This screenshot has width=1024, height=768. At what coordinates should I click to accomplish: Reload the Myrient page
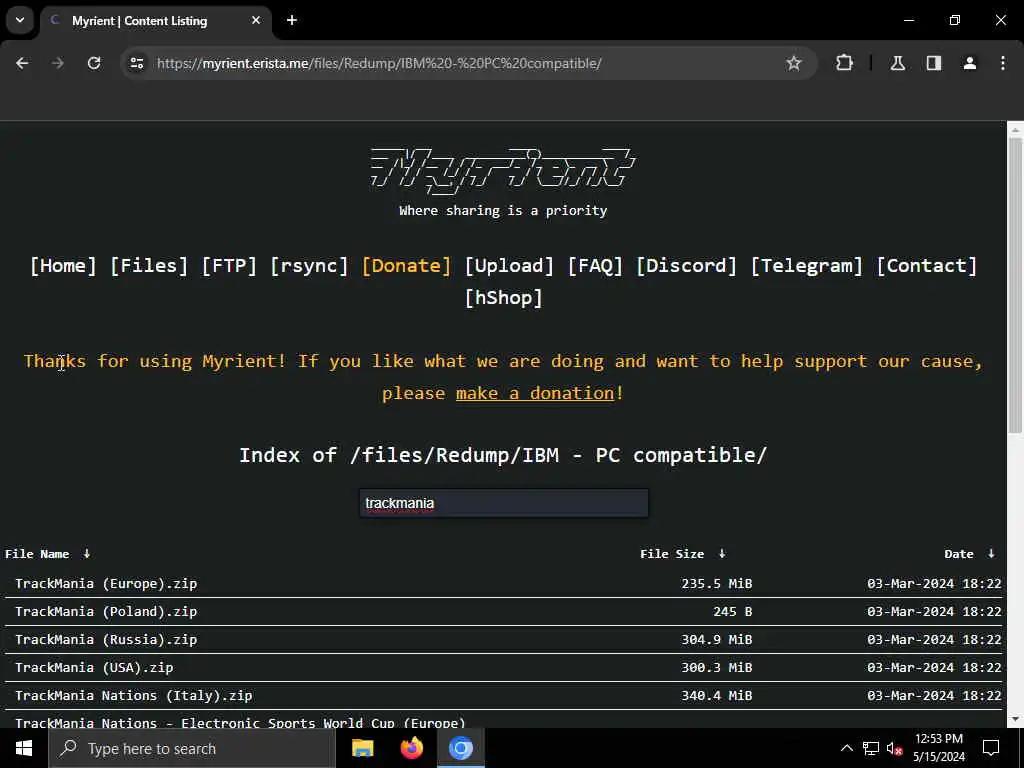coord(94,63)
